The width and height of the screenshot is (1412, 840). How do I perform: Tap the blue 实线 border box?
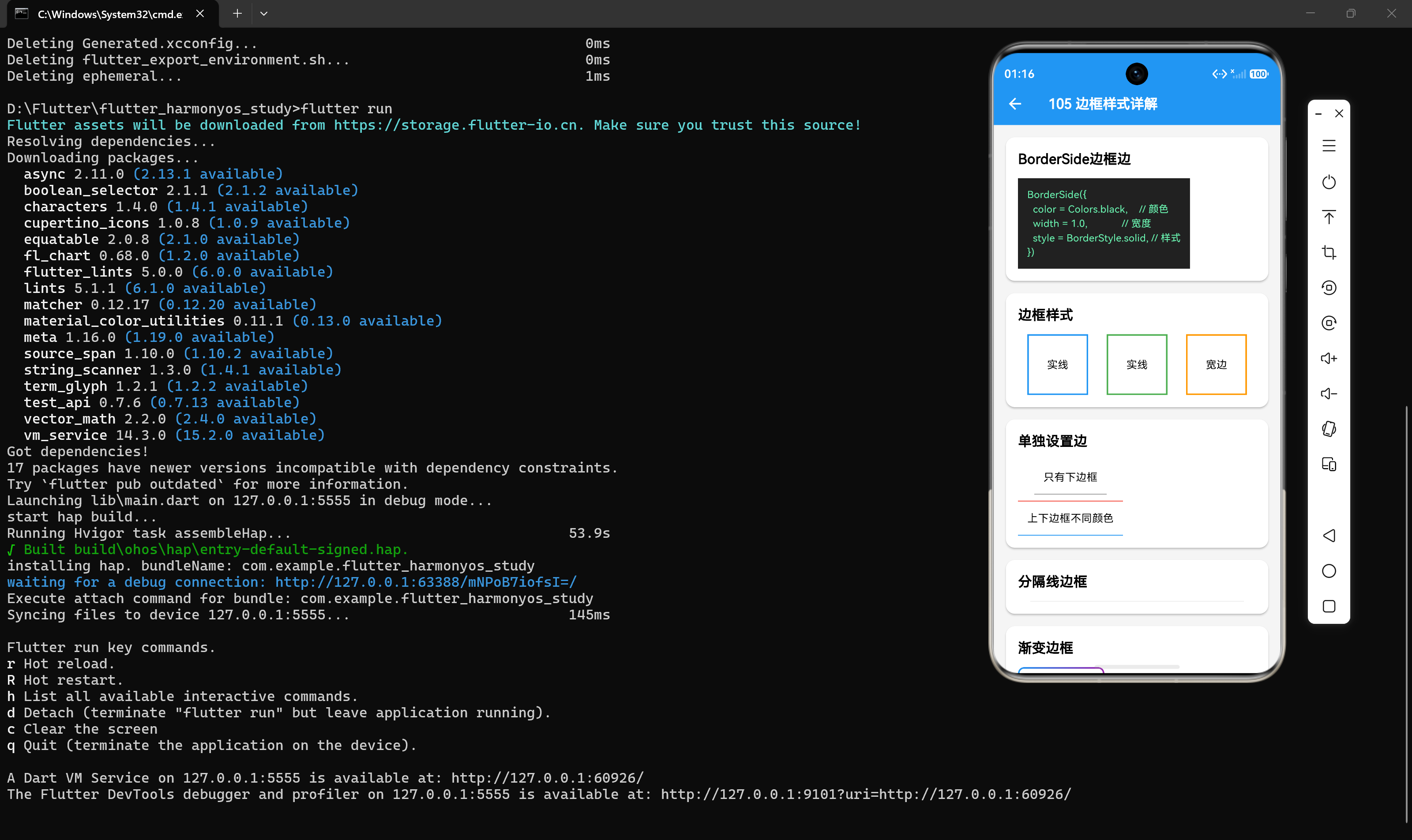click(x=1057, y=364)
